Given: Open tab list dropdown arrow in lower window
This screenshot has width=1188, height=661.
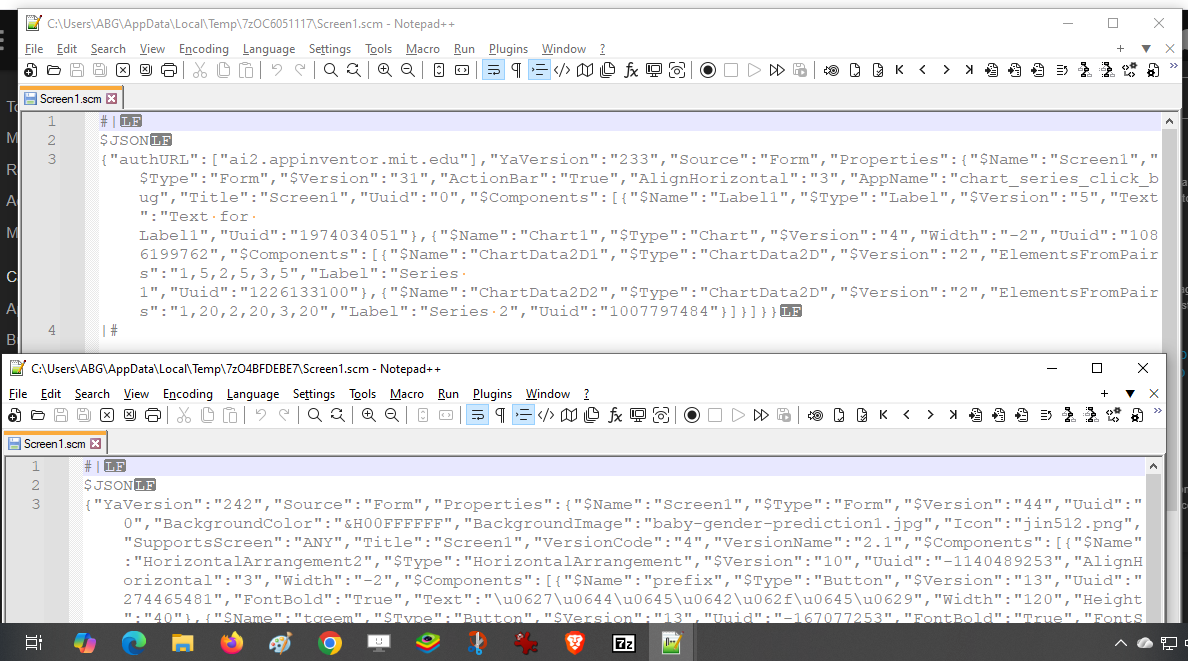Looking at the screenshot, I should pyautogui.click(x=1130, y=393).
